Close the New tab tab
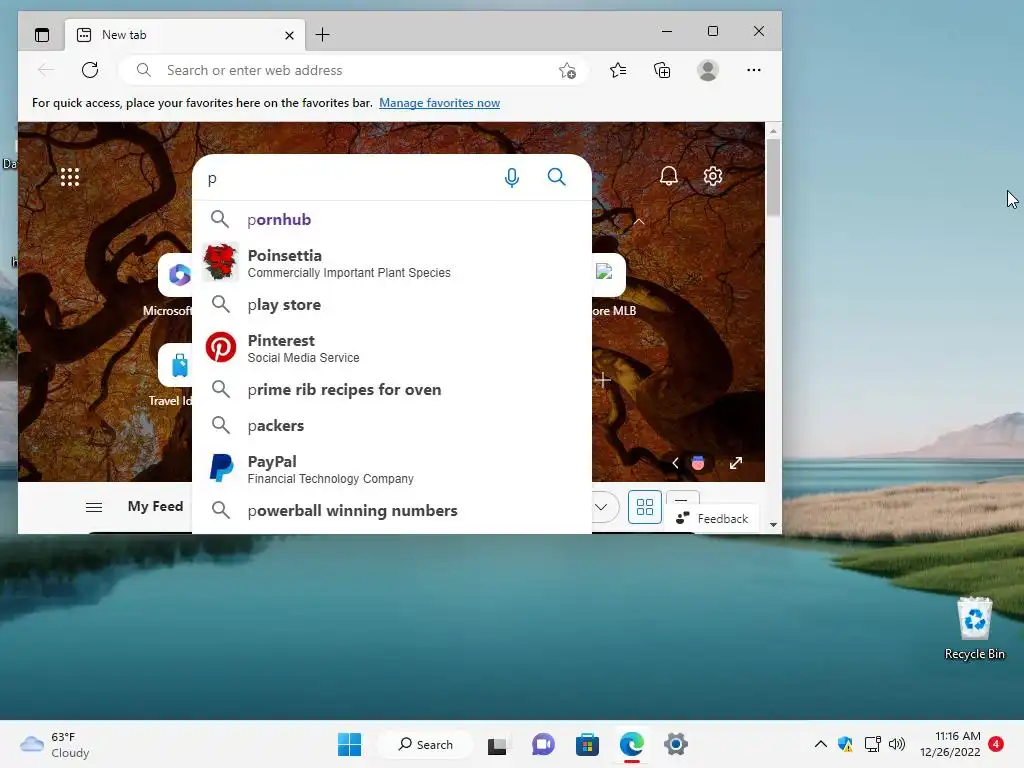This screenshot has height=768, width=1024. coord(289,35)
